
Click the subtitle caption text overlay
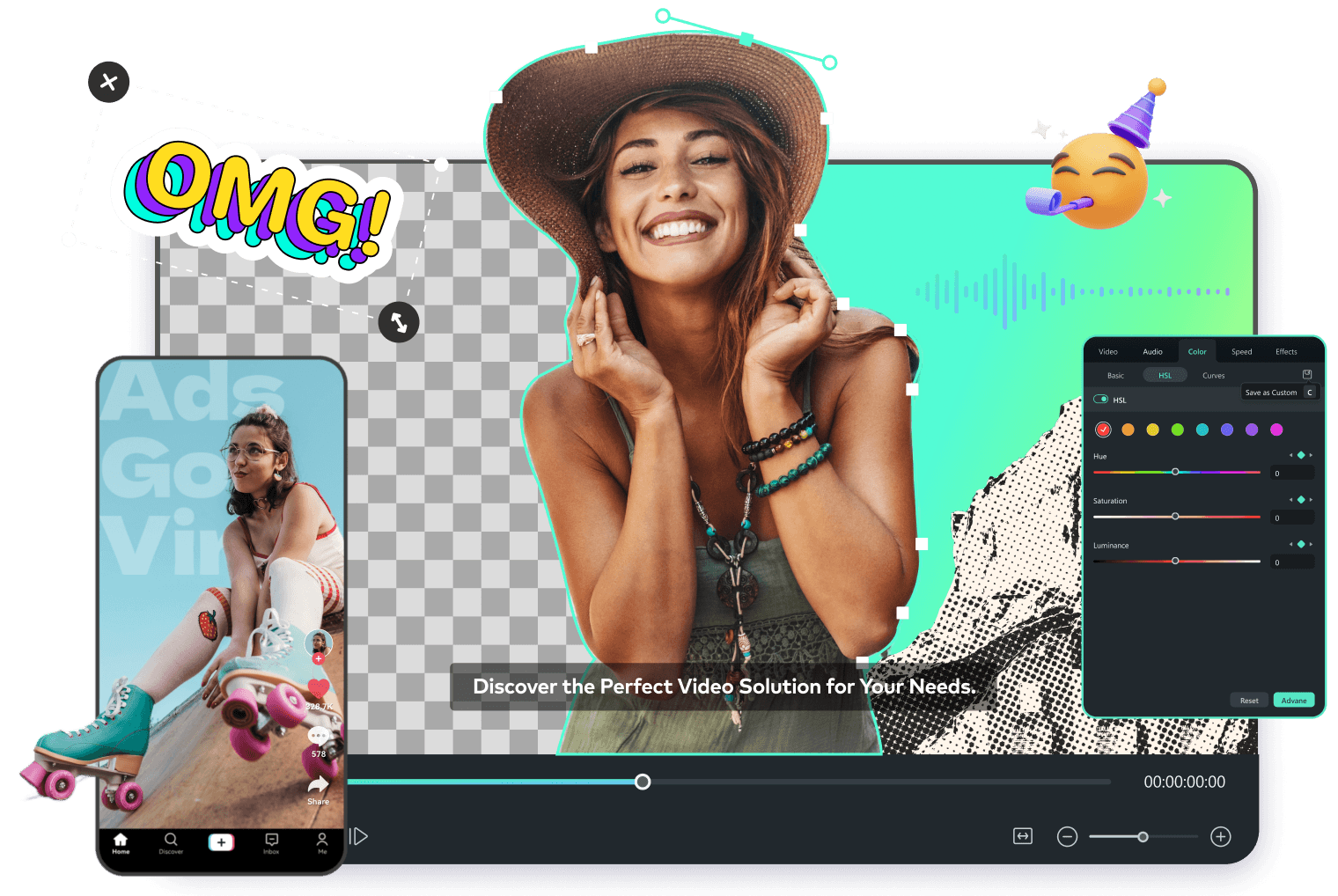tap(724, 687)
